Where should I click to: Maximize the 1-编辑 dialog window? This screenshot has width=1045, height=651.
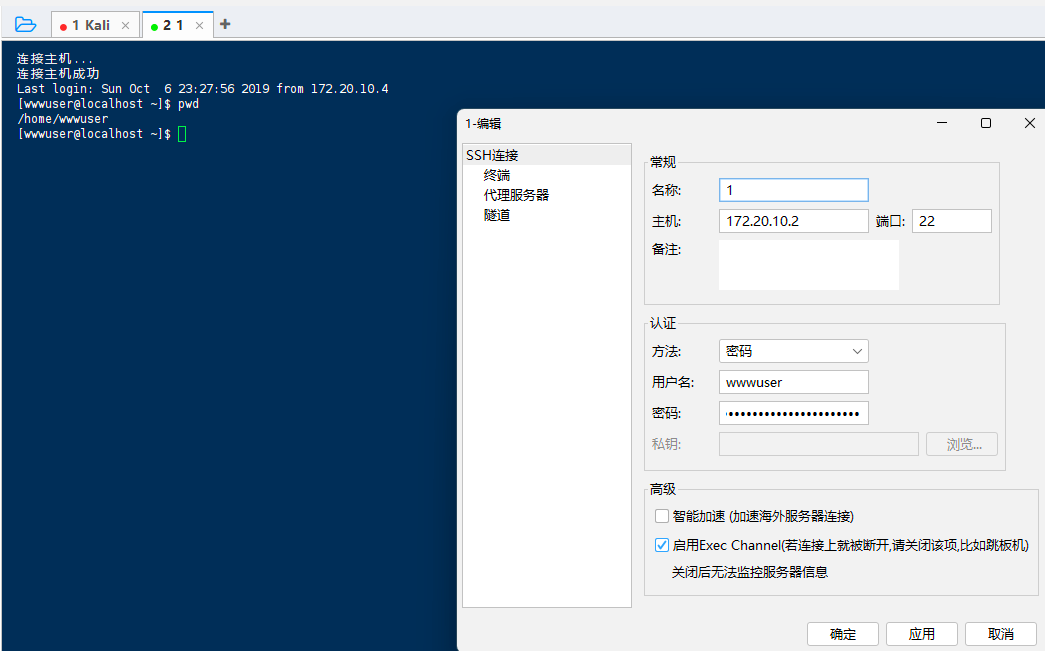(986, 123)
